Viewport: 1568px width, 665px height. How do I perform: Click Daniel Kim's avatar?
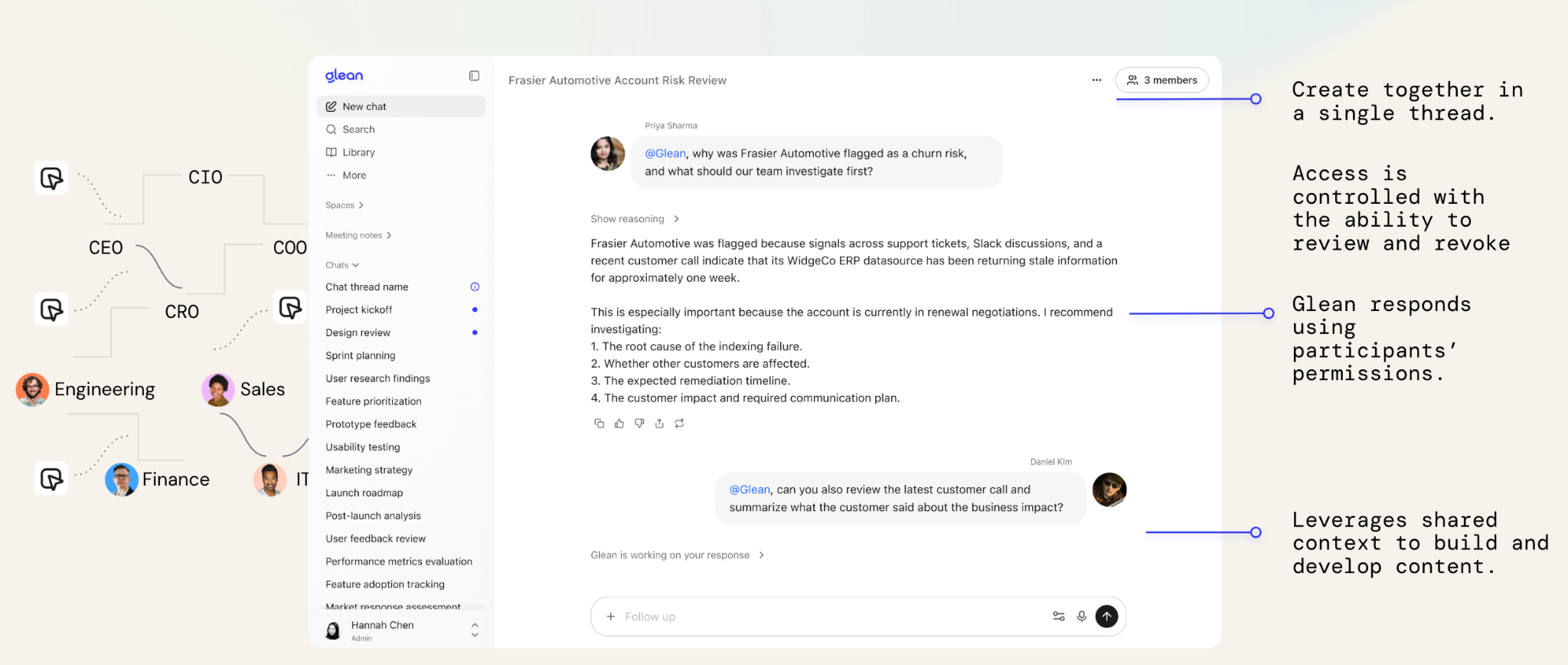coord(1109,490)
